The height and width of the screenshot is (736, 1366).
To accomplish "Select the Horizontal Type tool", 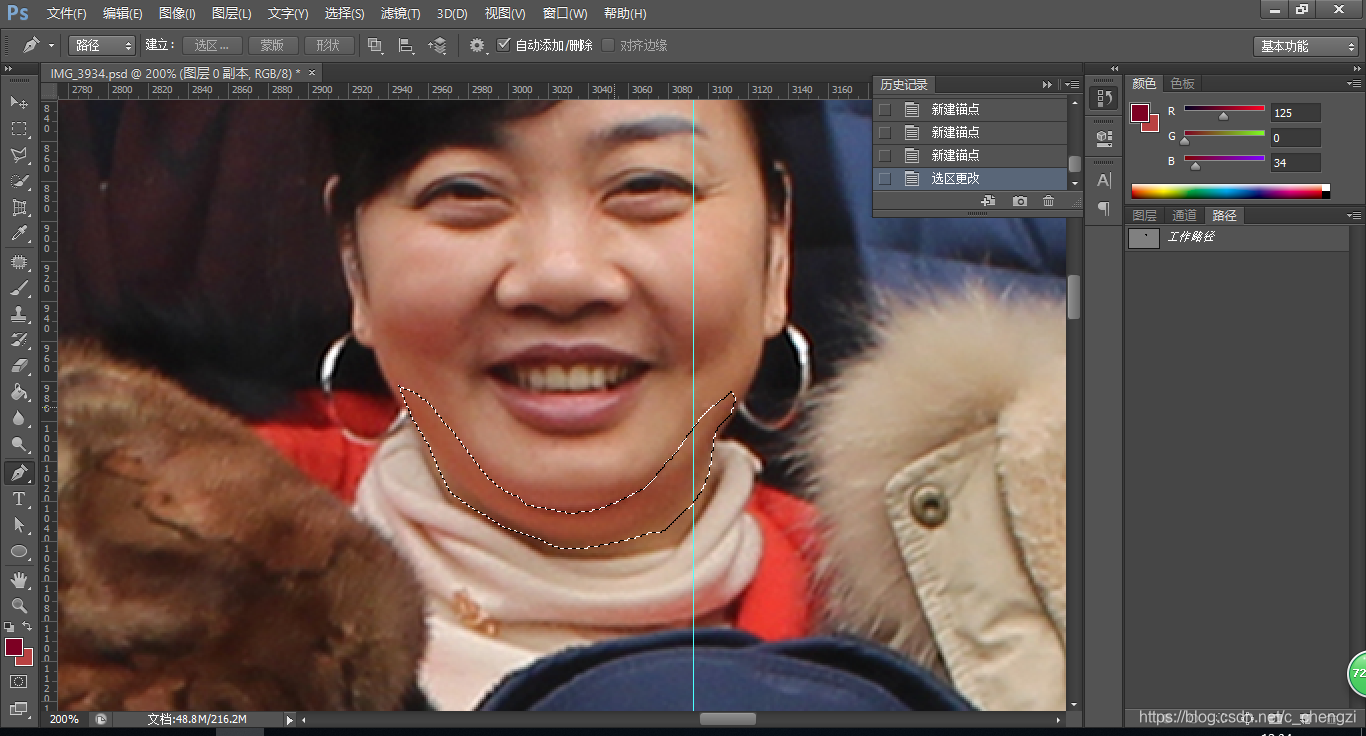I will tap(19, 499).
